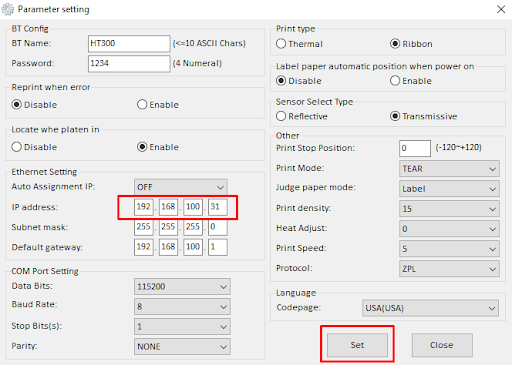Click third octet of Subnet mask
Image resolution: width=512 pixels, height=365 pixels.
(x=193, y=227)
